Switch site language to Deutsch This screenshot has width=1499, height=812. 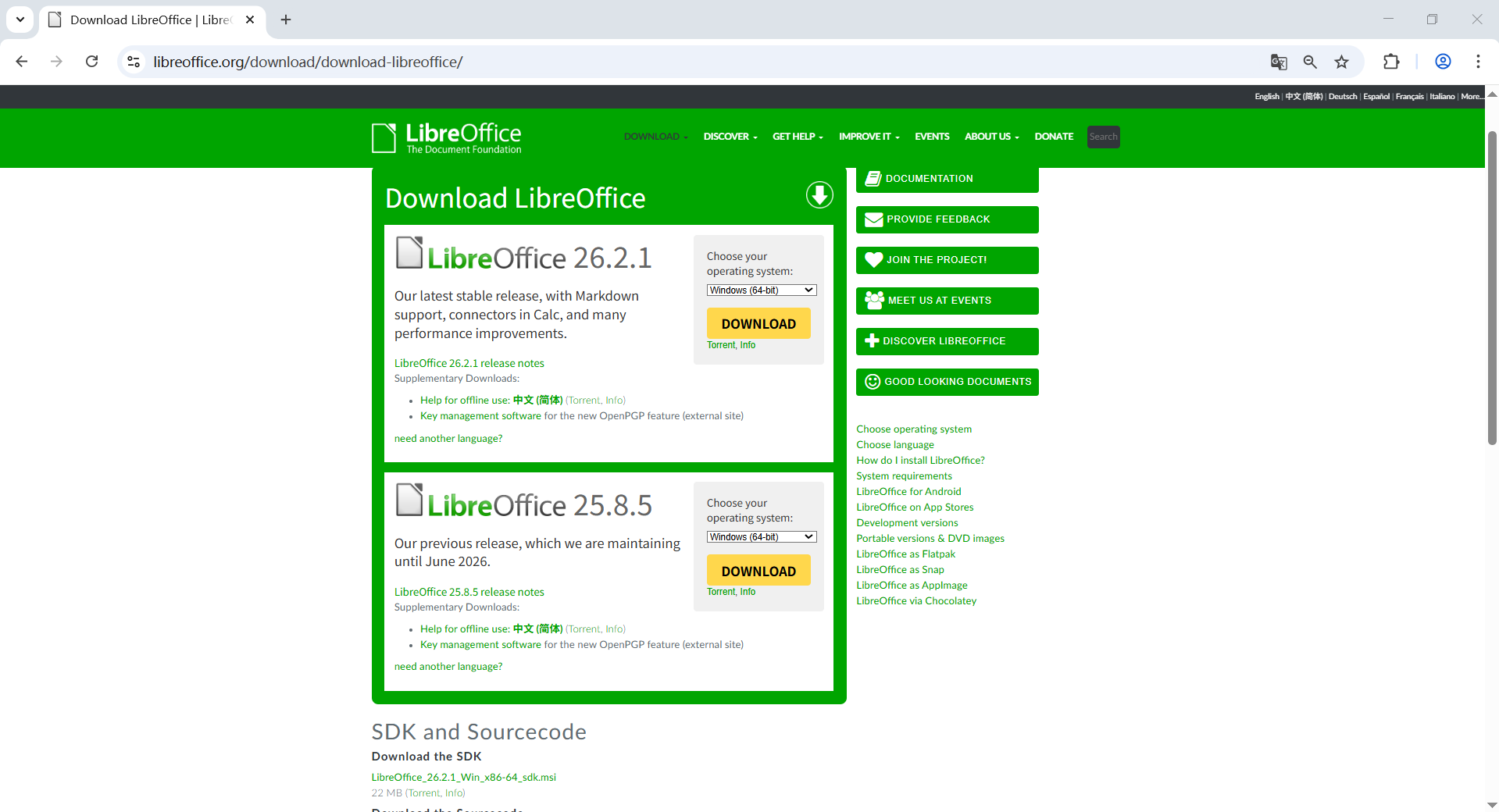tap(1342, 97)
